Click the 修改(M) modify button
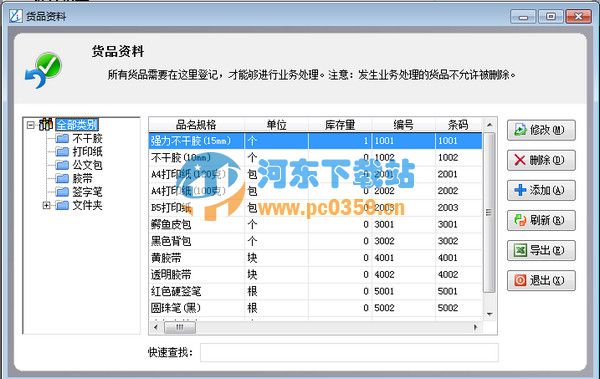This screenshot has width=600, height=379. tap(541, 130)
